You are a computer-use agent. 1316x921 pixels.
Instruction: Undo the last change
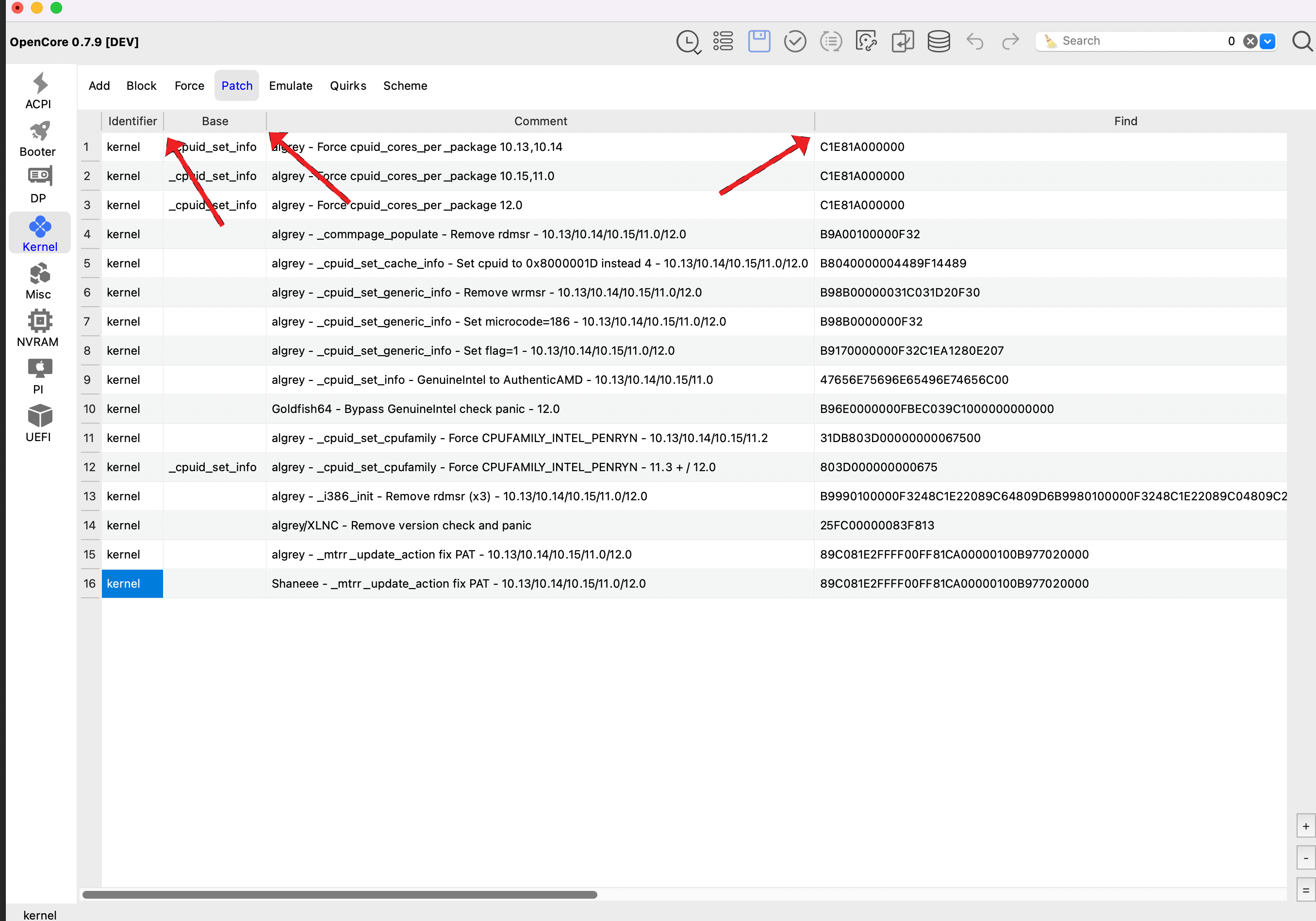pyautogui.click(x=974, y=41)
